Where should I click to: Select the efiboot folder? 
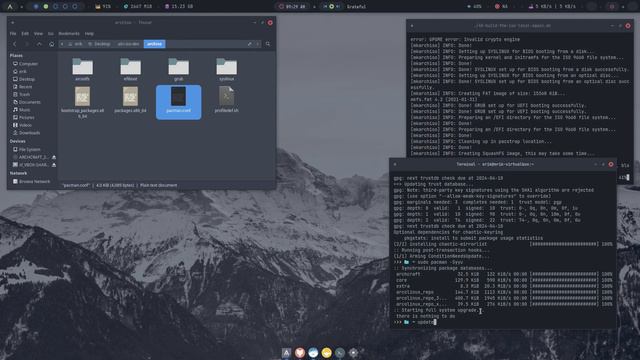point(131,69)
